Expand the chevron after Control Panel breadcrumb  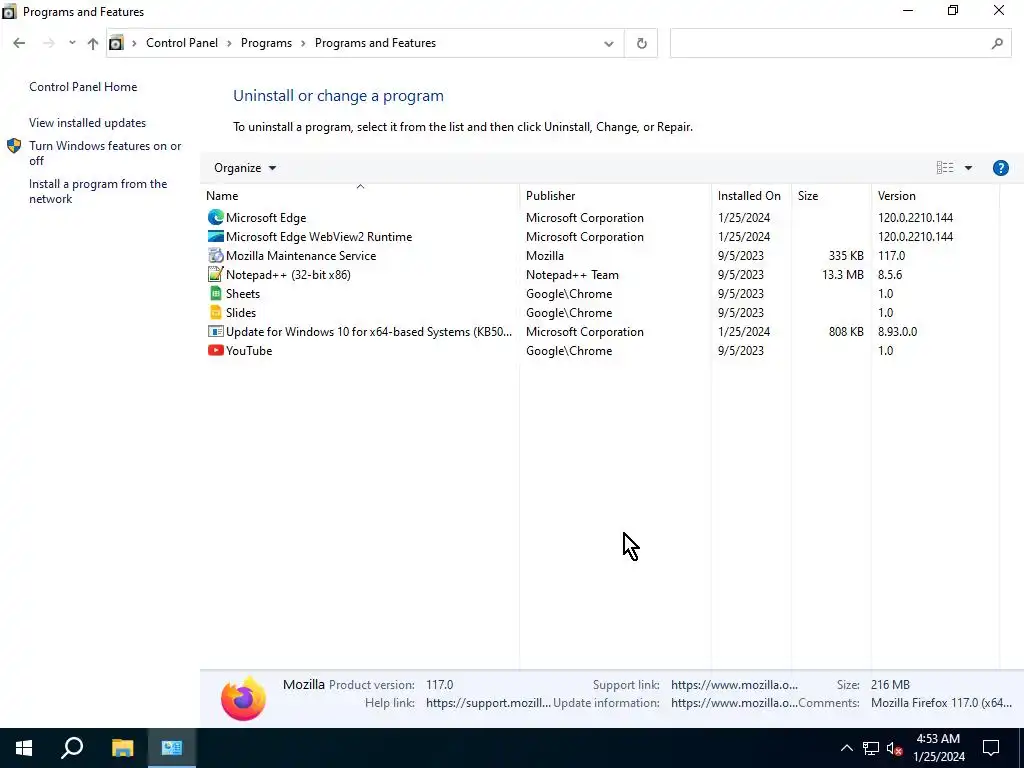pos(229,43)
